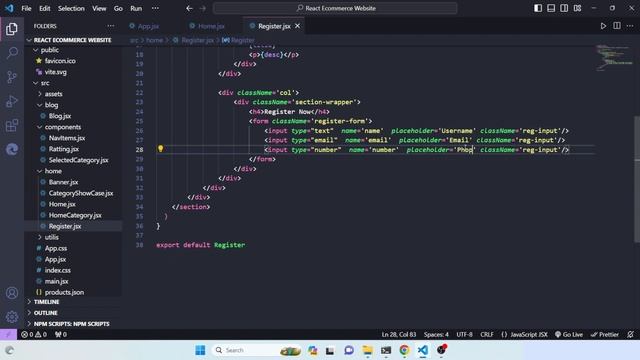This screenshot has height=360, width=640.
Task: Go forward in navigation history
Action: click(x=202, y=8)
